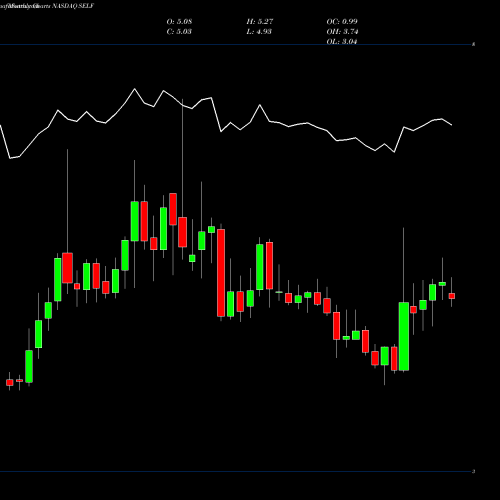The image size is (500, 500).
Task: Click the OL: 3.04 value
Action: 342,41
